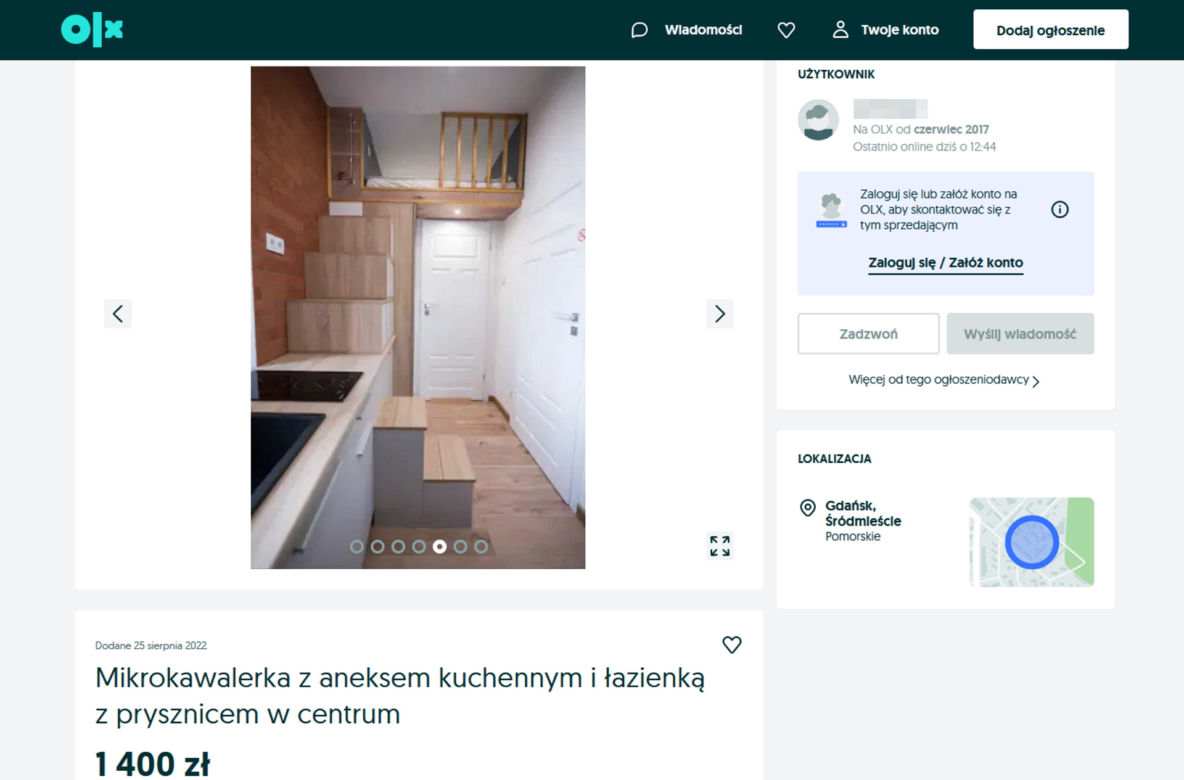The image size is (1184, 780).
Task: Select sixth gallery dot
Action: (x=460, y=546)
